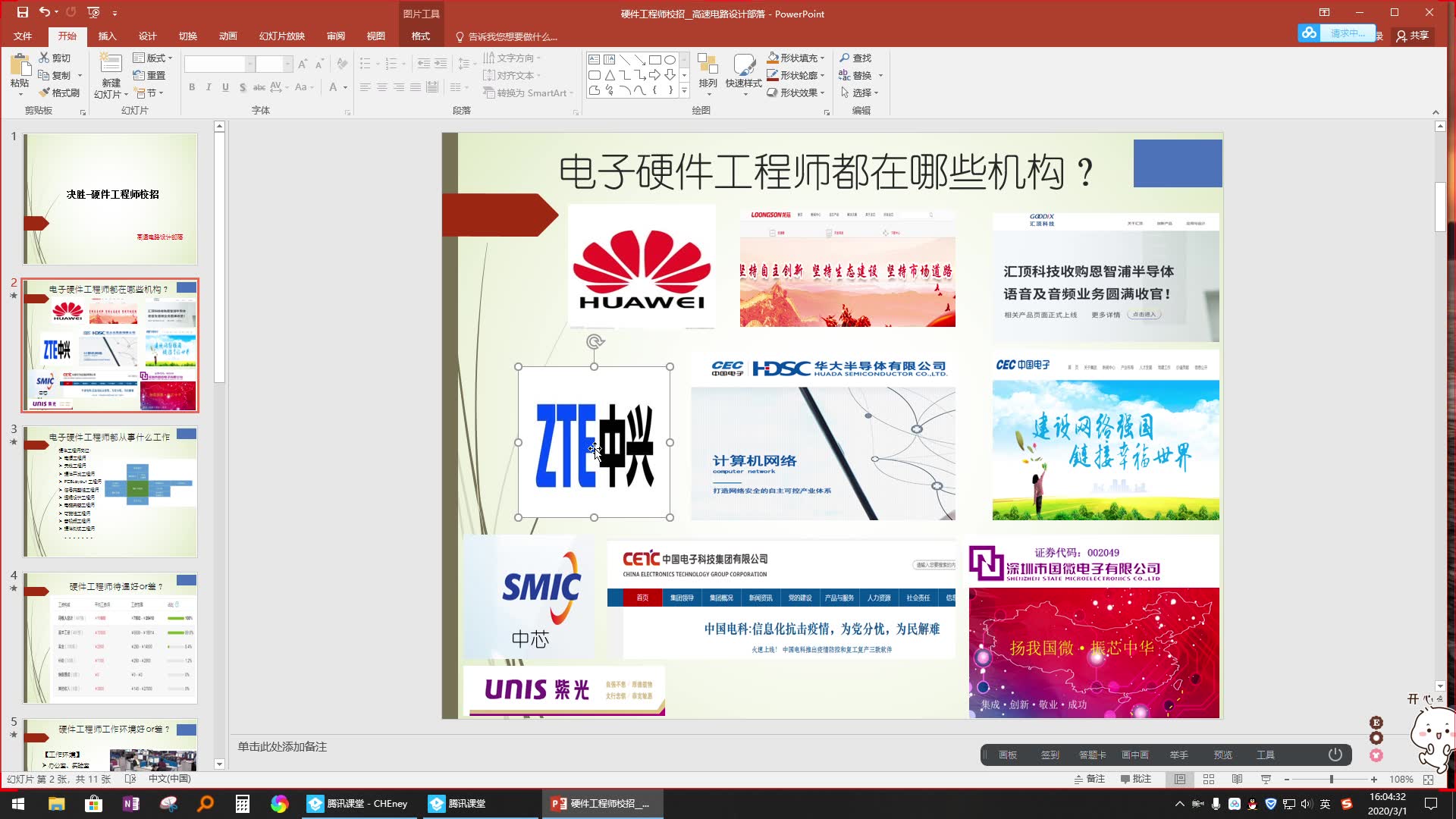
Task: Open the Copy (复制) dropdown arrow
Action: click(x=80, y=75)
